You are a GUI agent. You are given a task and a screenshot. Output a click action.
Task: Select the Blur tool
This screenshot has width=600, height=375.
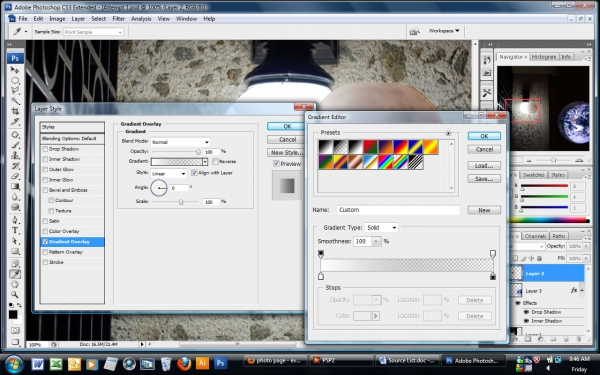[15, 197]
